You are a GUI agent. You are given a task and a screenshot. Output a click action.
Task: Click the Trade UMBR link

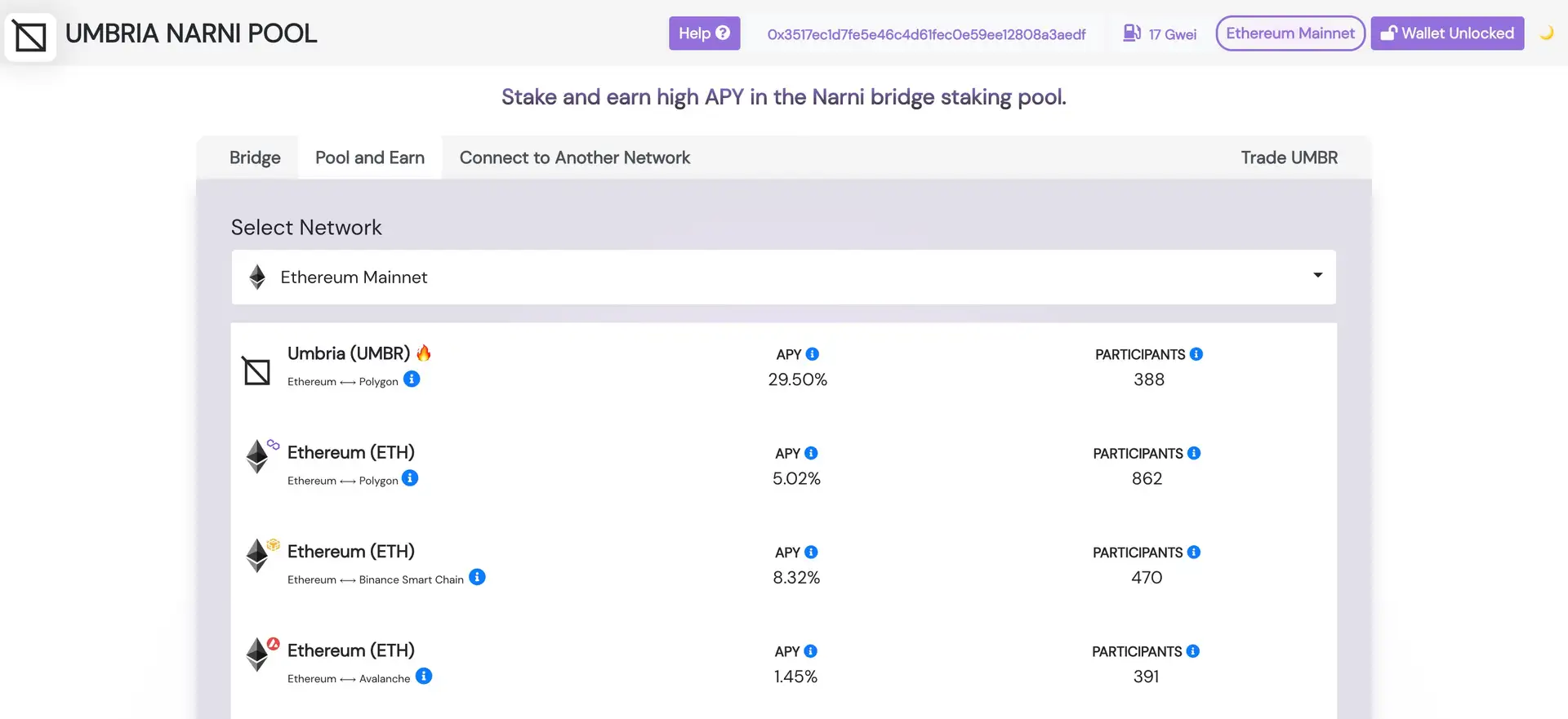click(x=1289, y=158)
